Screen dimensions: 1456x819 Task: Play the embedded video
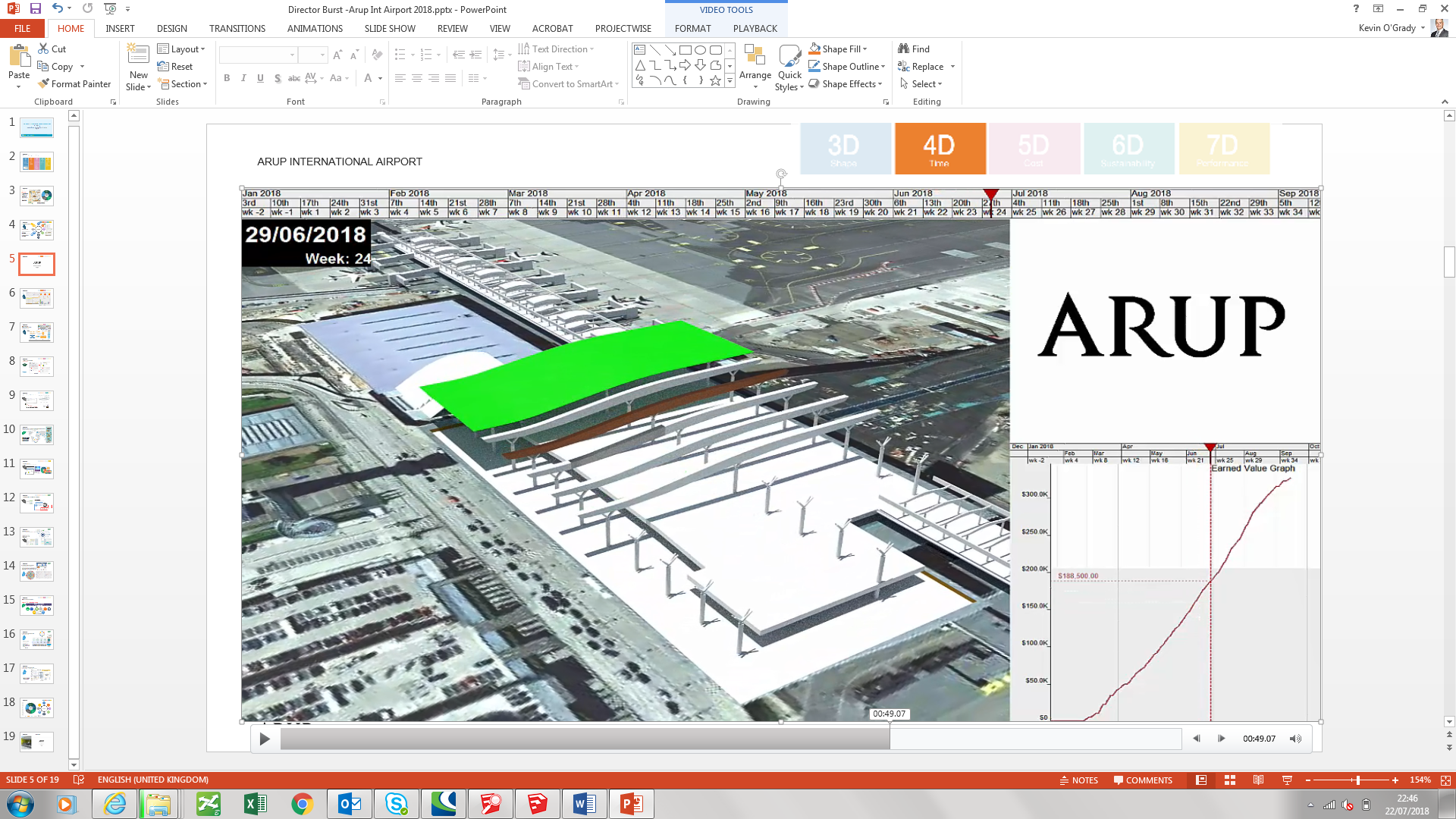265,739
